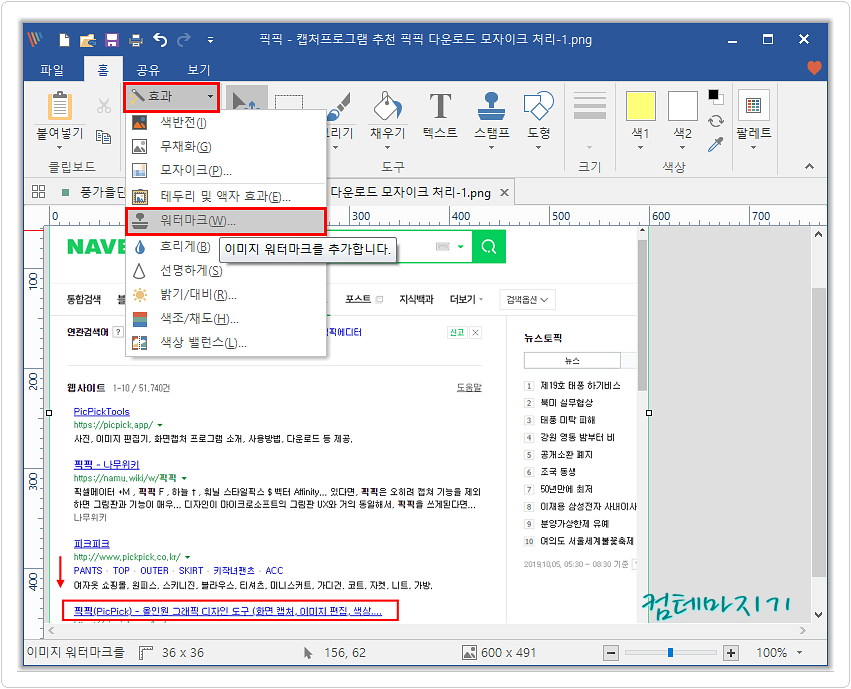The image size is (851, 689).
Task: Reset to default black/white colors icon
Action: tap(716, 97)
